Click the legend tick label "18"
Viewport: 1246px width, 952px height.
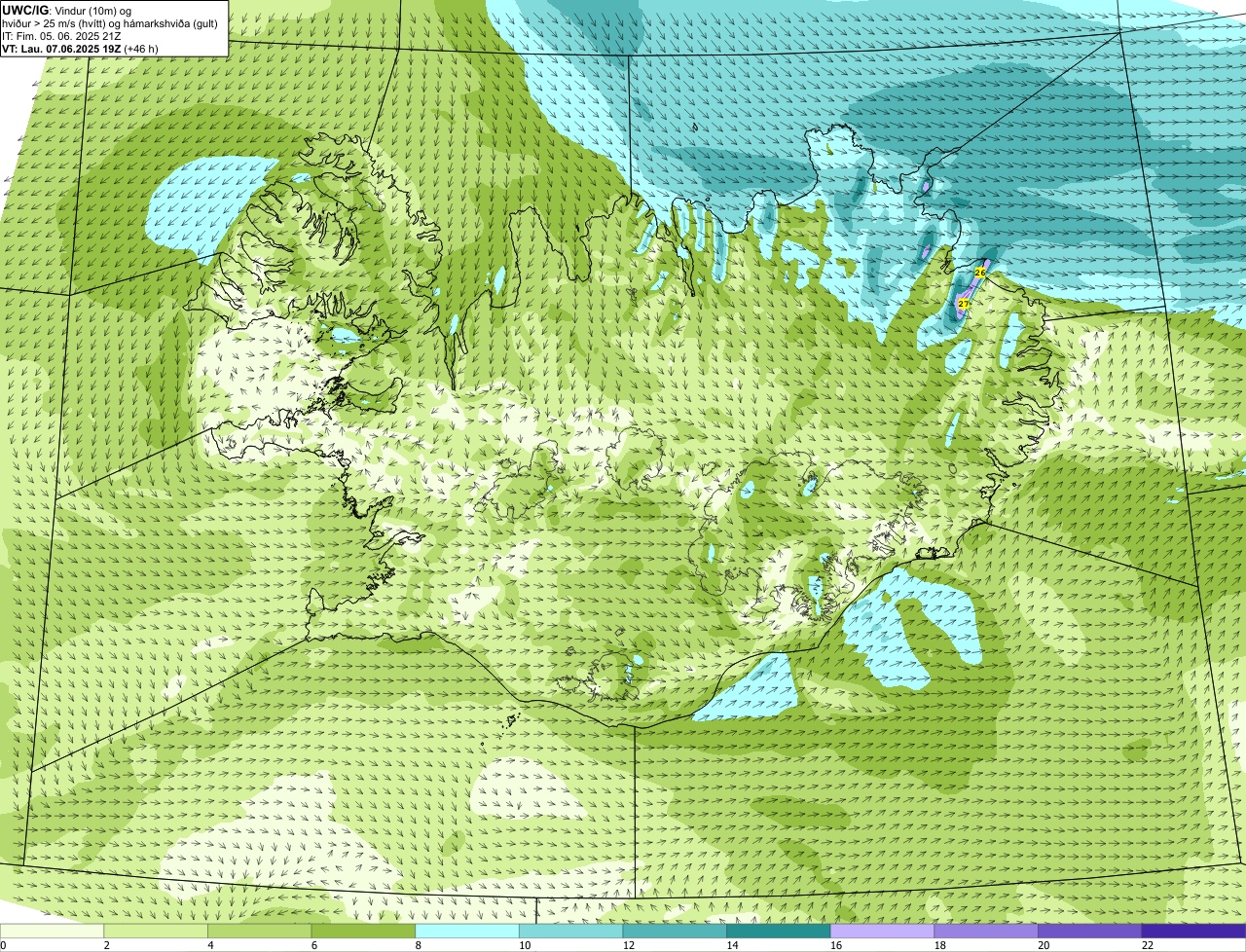940,945
